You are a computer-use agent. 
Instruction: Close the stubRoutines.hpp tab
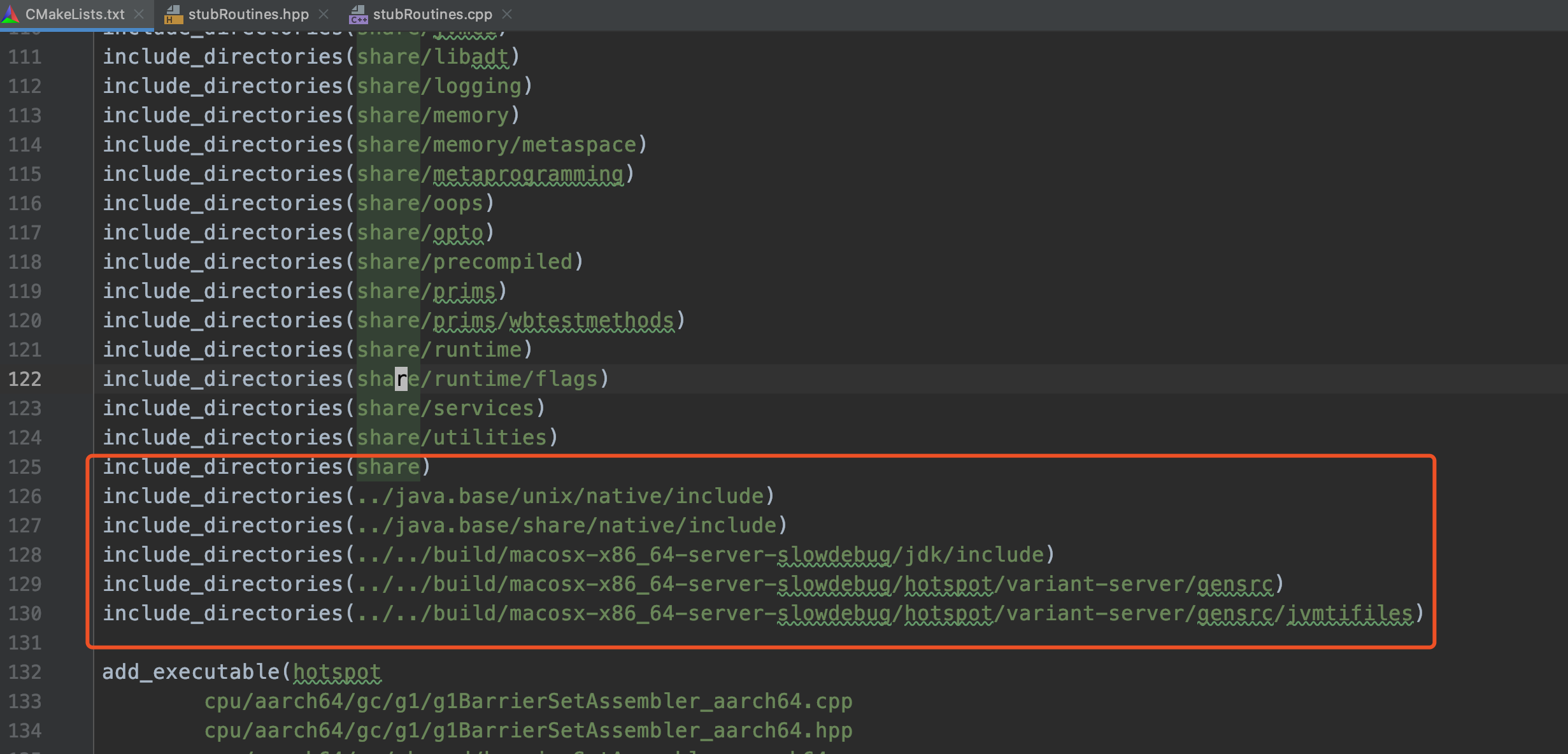tap(323, 14)
